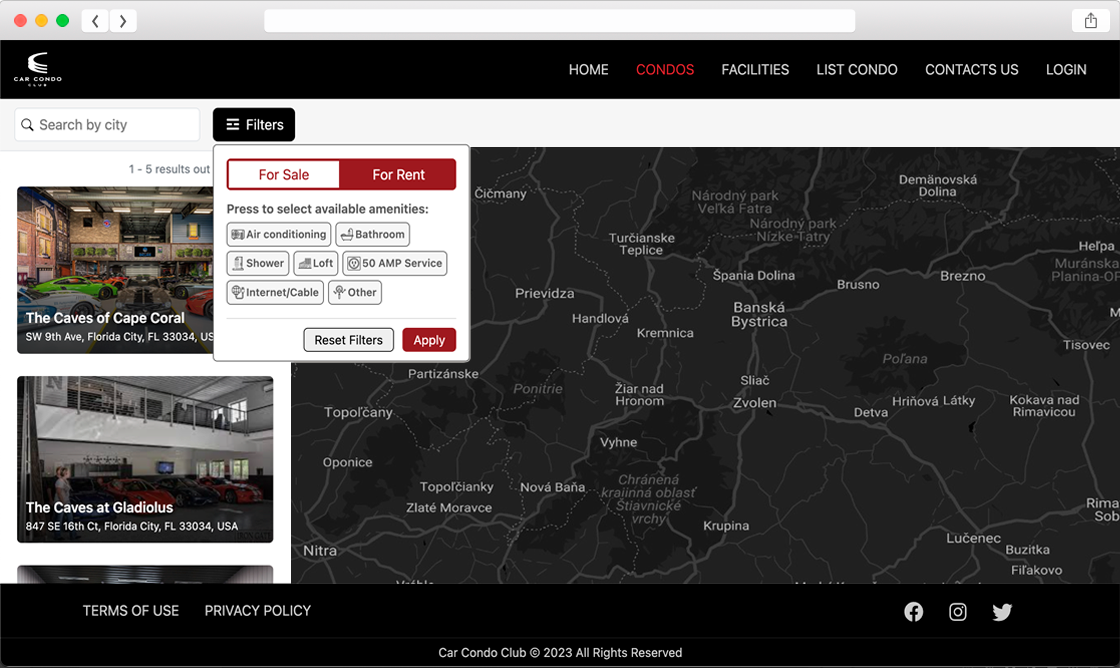
Task: Select the For Sale option
Action: click(284, 175)
